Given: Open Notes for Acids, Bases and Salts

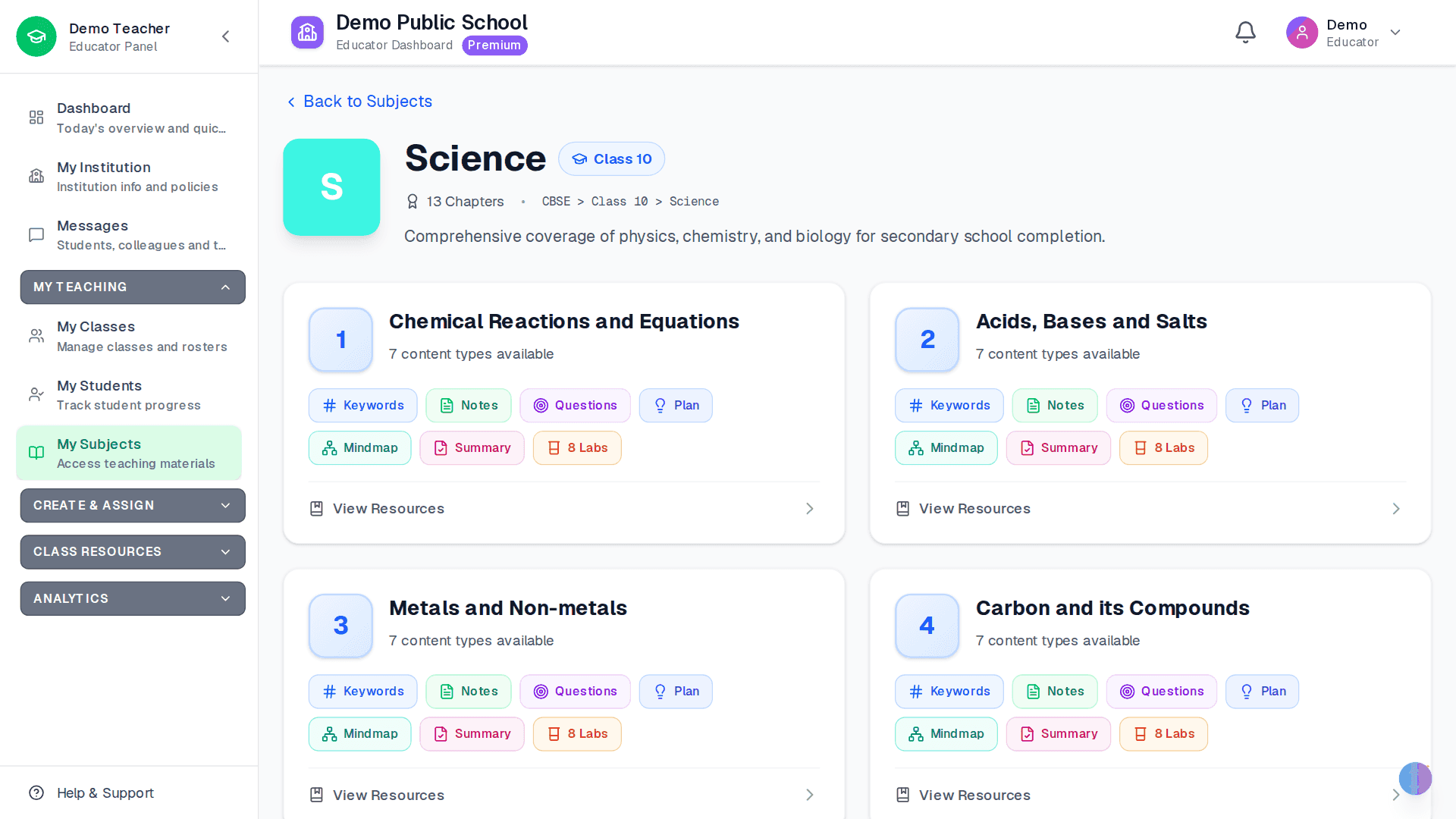Looking at the screenshot, I should click(1054, 406).
